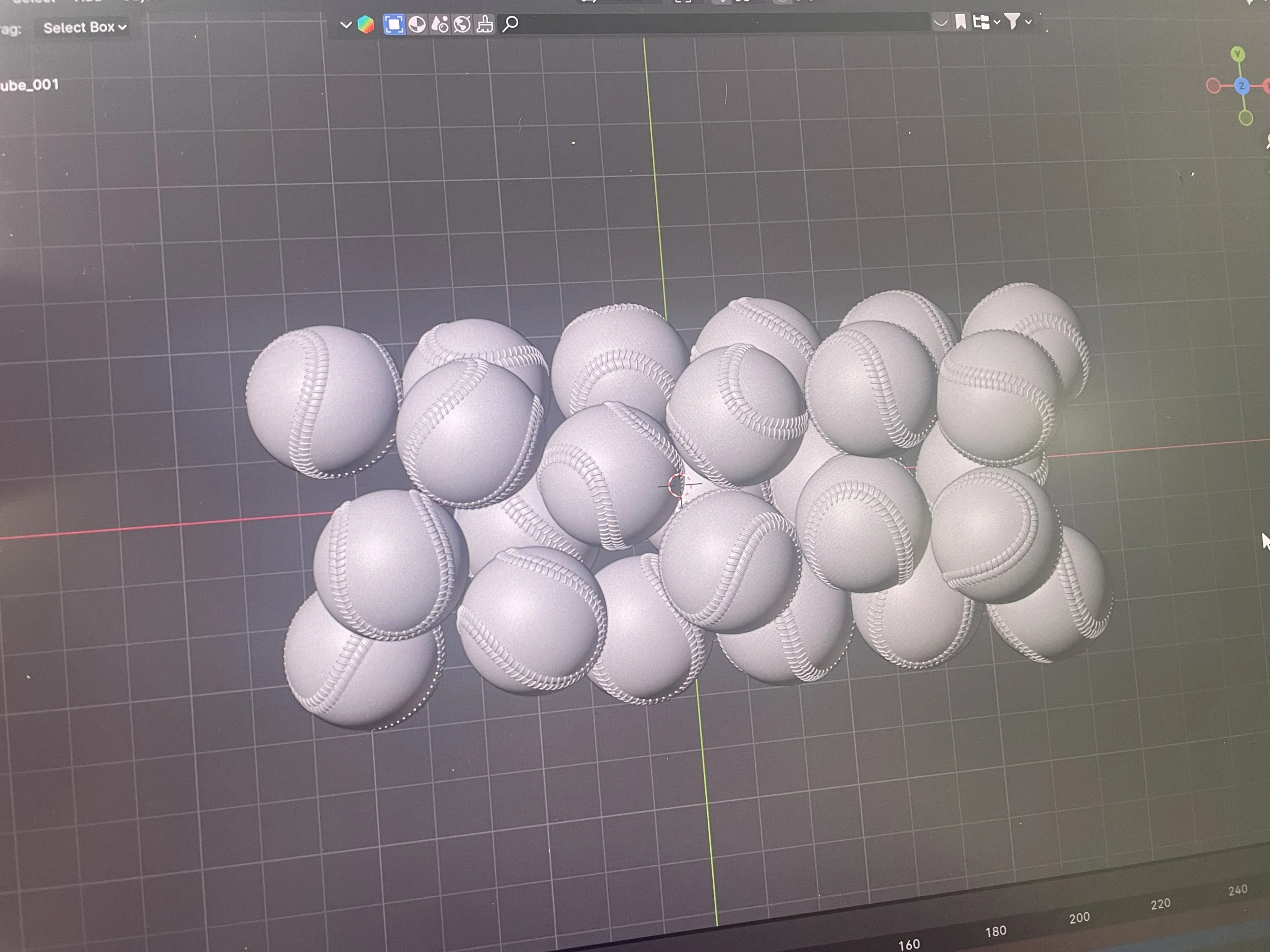Open the chevron dropdown beside the colorful cube
Image resolution: width=1270 pixels, height=952 pixels.
[x=345, y=25]
